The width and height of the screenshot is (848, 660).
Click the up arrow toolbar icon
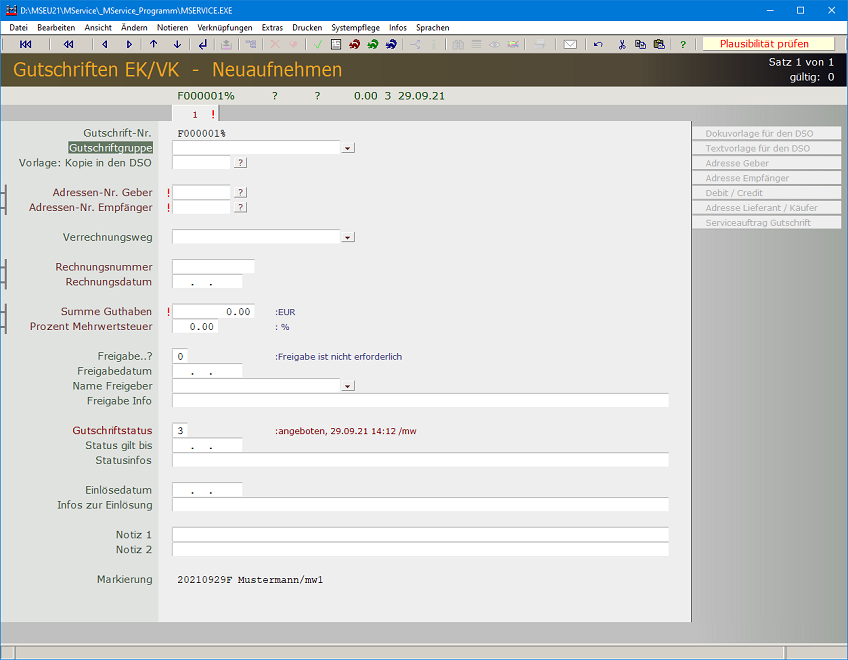(153, 44)
